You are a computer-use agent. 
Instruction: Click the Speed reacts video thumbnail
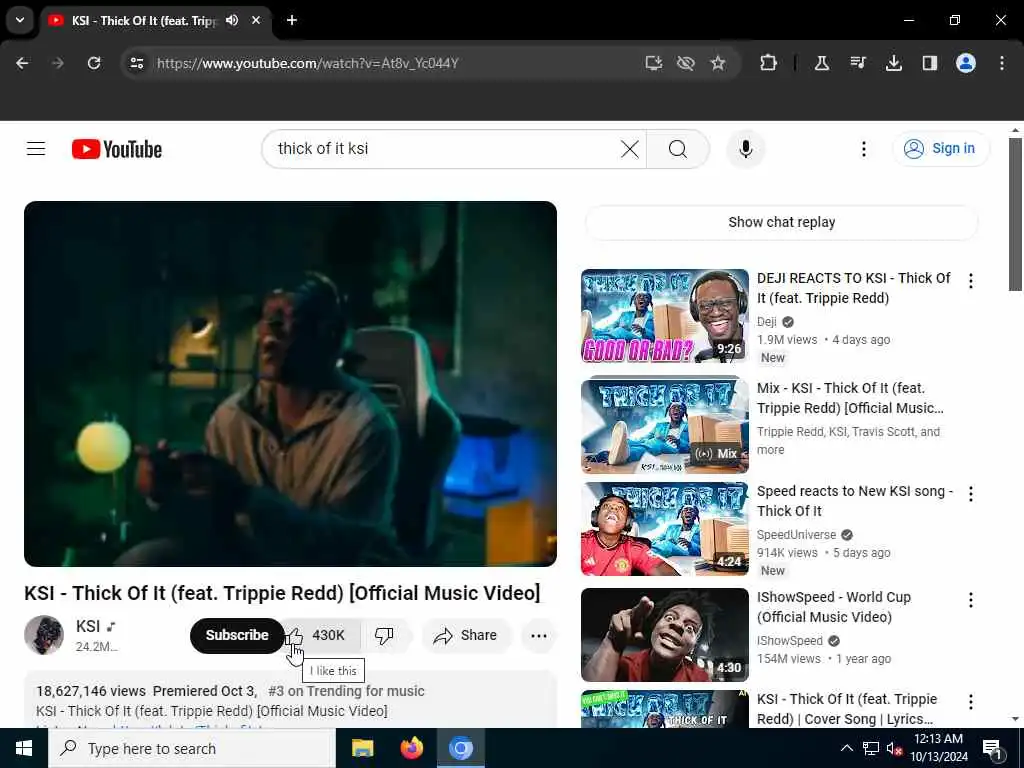pos(665,529)
